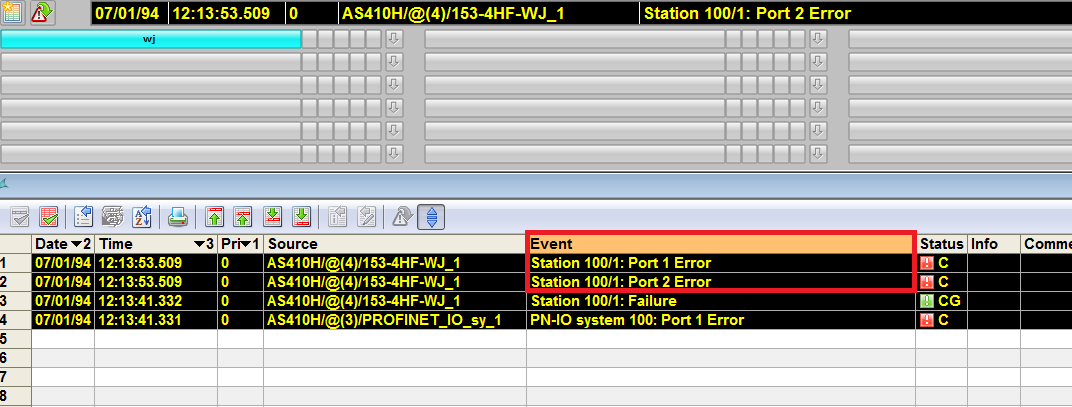Click the Loop in Alarm triangle icon
1072x407 pixels.
402,218
